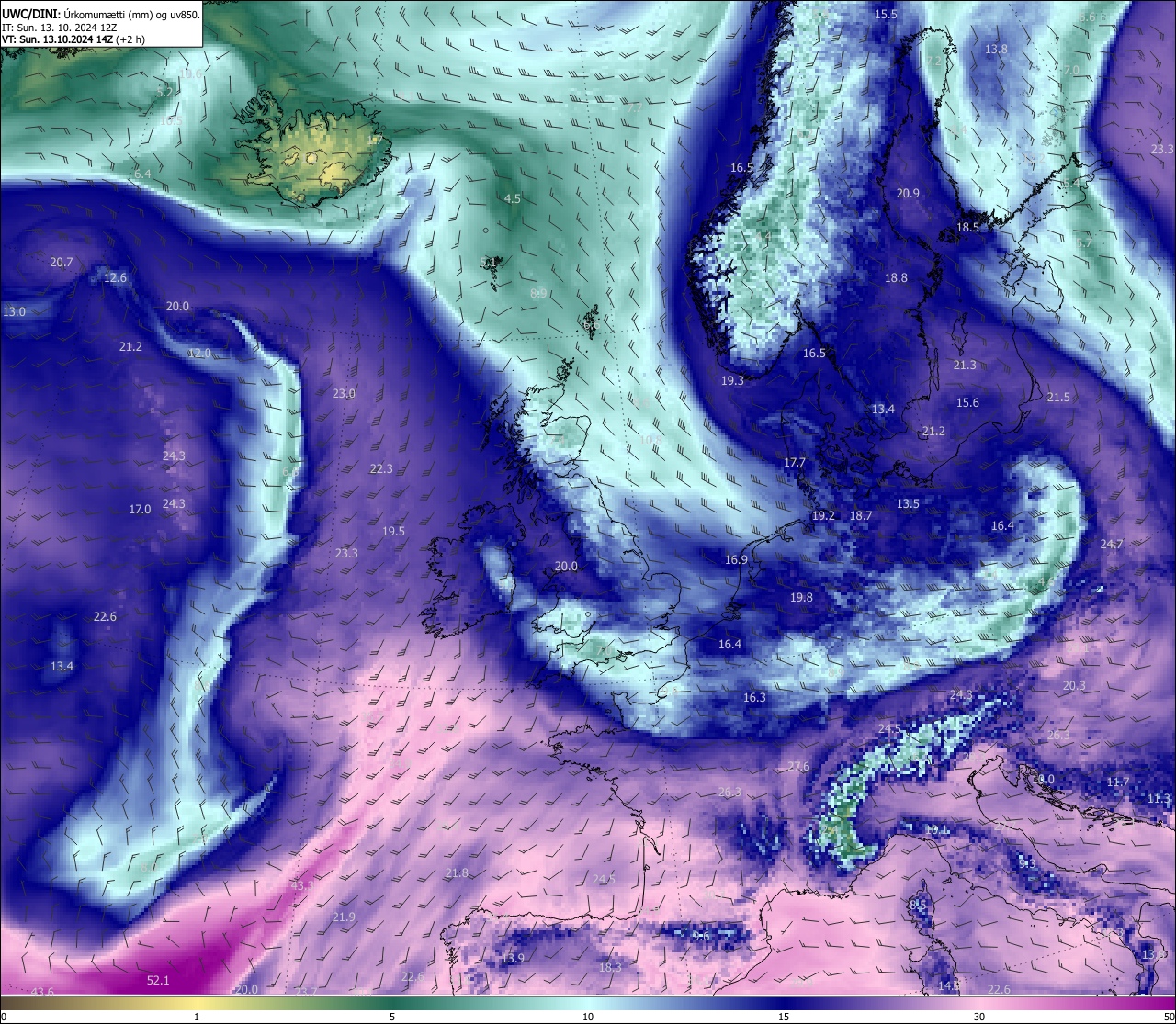Image resolution: width=1176 pixels, height=1024 pixels.
Task: Click the 20.3 value in the lower right
Action: tap(1074, 685)
